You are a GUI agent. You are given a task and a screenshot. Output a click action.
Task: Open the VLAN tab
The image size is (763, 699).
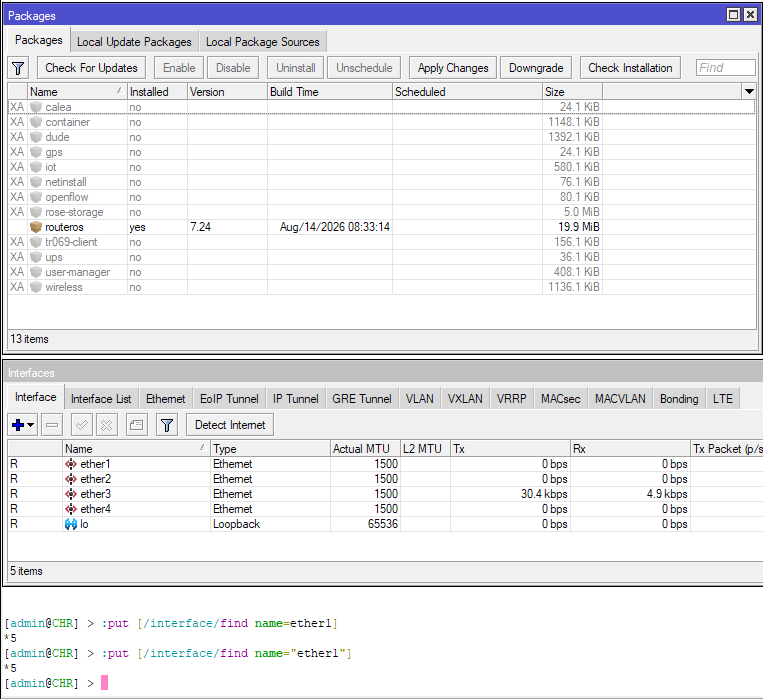pyautogui.click(x=419, y=399)
